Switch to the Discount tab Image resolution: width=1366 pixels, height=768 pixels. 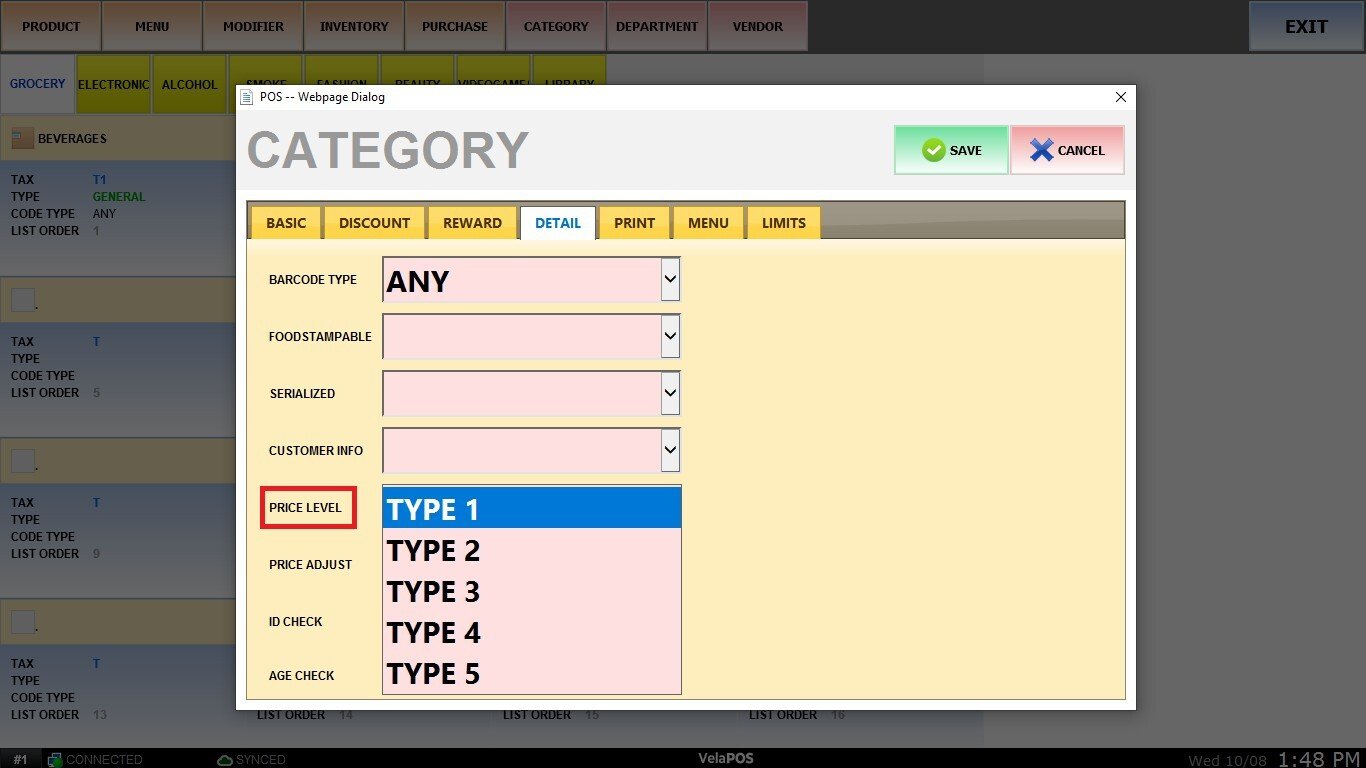coord(374,223)
